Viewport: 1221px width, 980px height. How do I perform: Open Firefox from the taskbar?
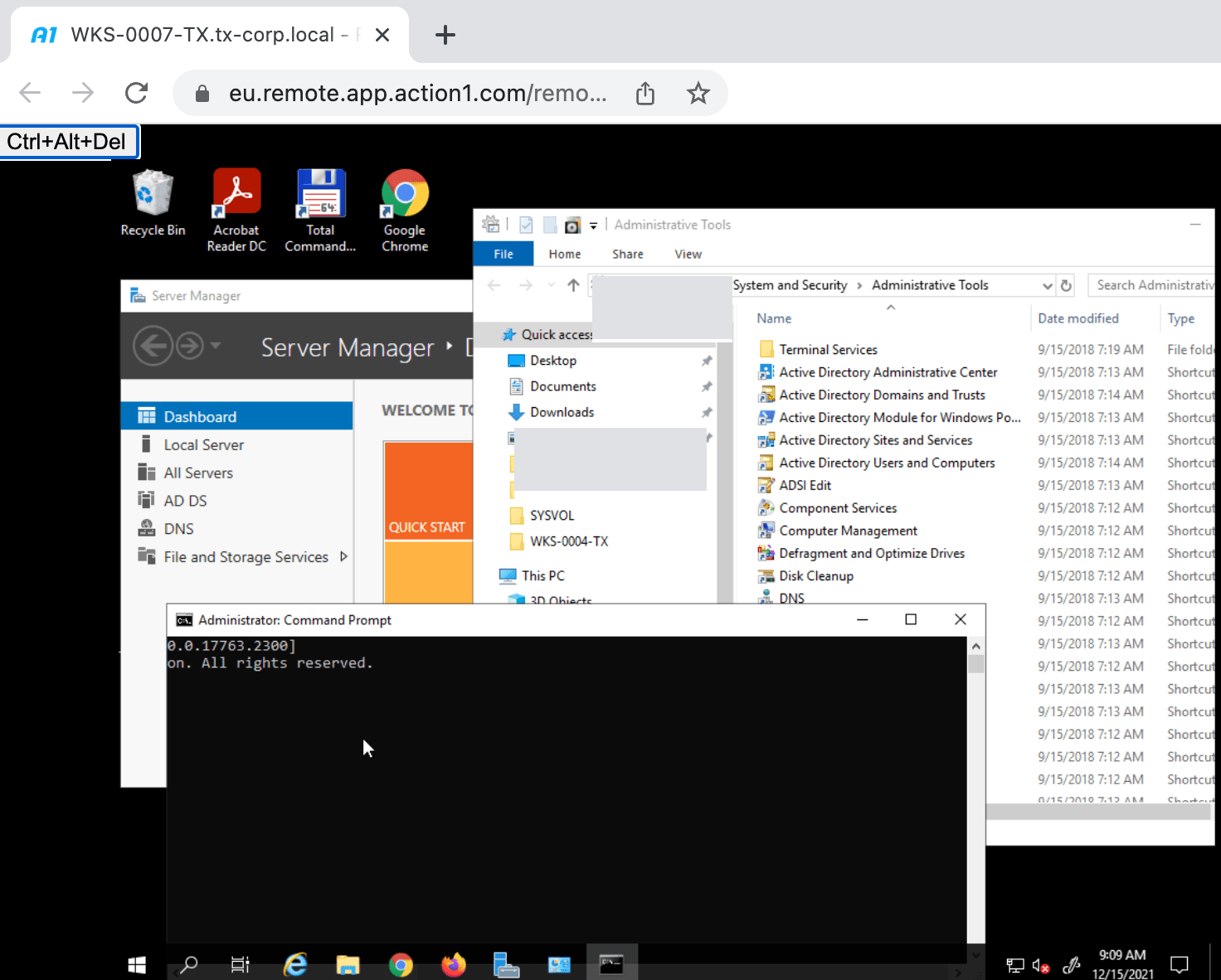pyautogui.click(x=453, y=964)
